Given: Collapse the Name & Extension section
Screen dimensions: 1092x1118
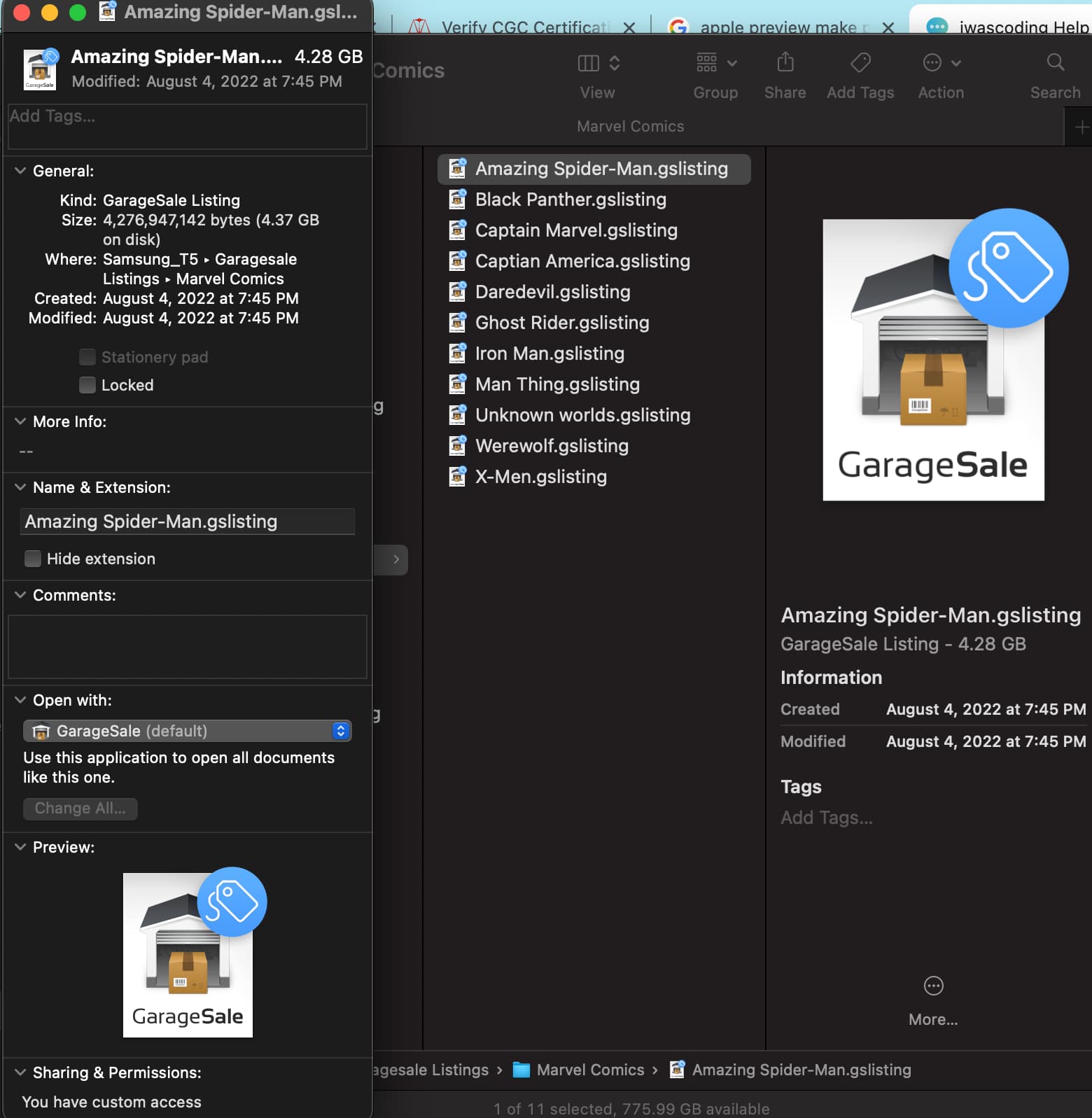Looking at the screenshot, I should tap(20, 487).
